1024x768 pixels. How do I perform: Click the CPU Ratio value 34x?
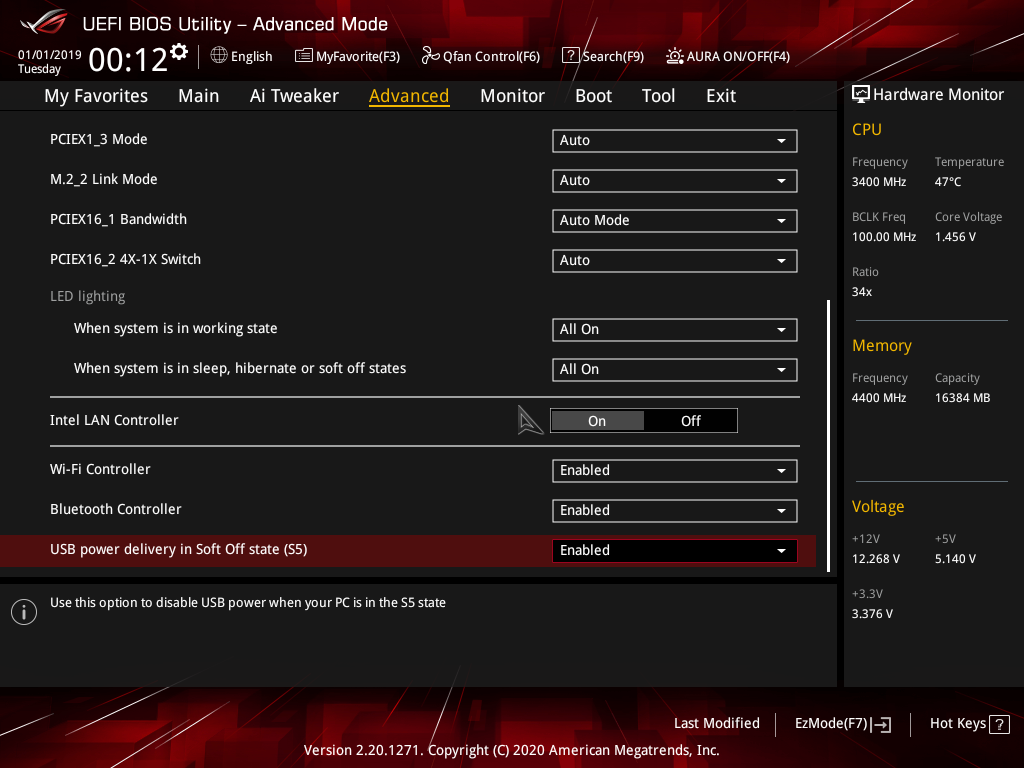pyautogui.click(x=861, y=291)
